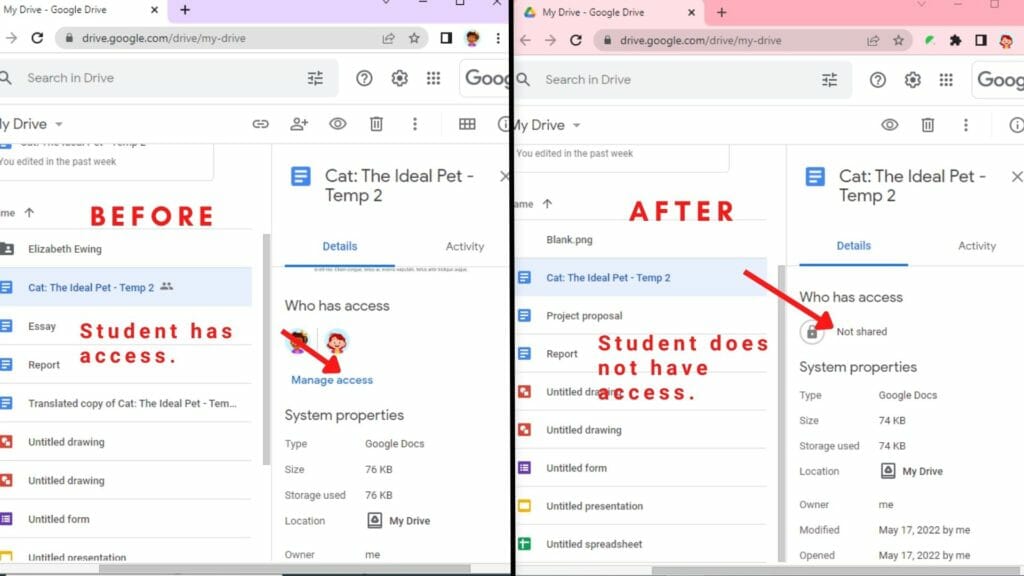Screen dimensions: 1024x576
Task: Select the Details tab in the After panel
Action: [852, 246]
